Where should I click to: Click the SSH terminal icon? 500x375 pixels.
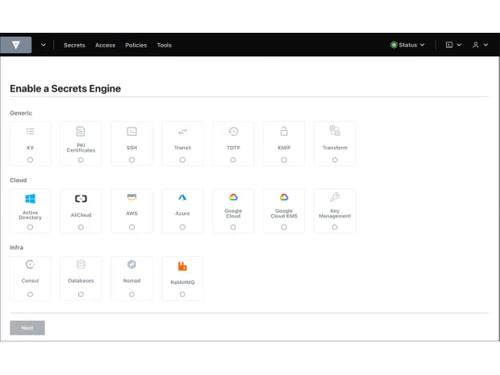tap(132, 131)
